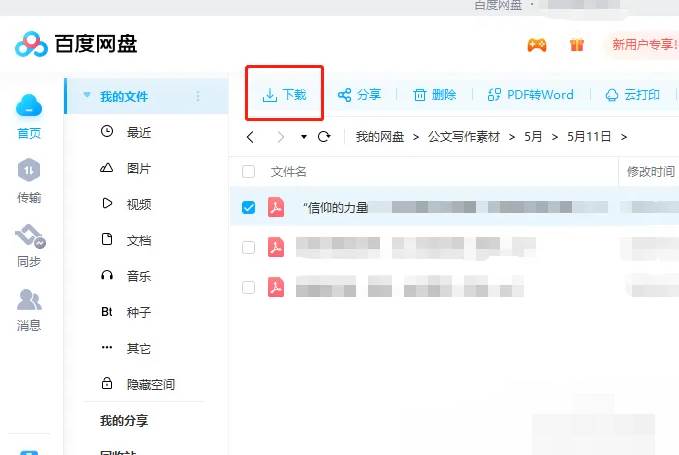Show 视频 videos category

pyautogui.click(x=139, y=204)
